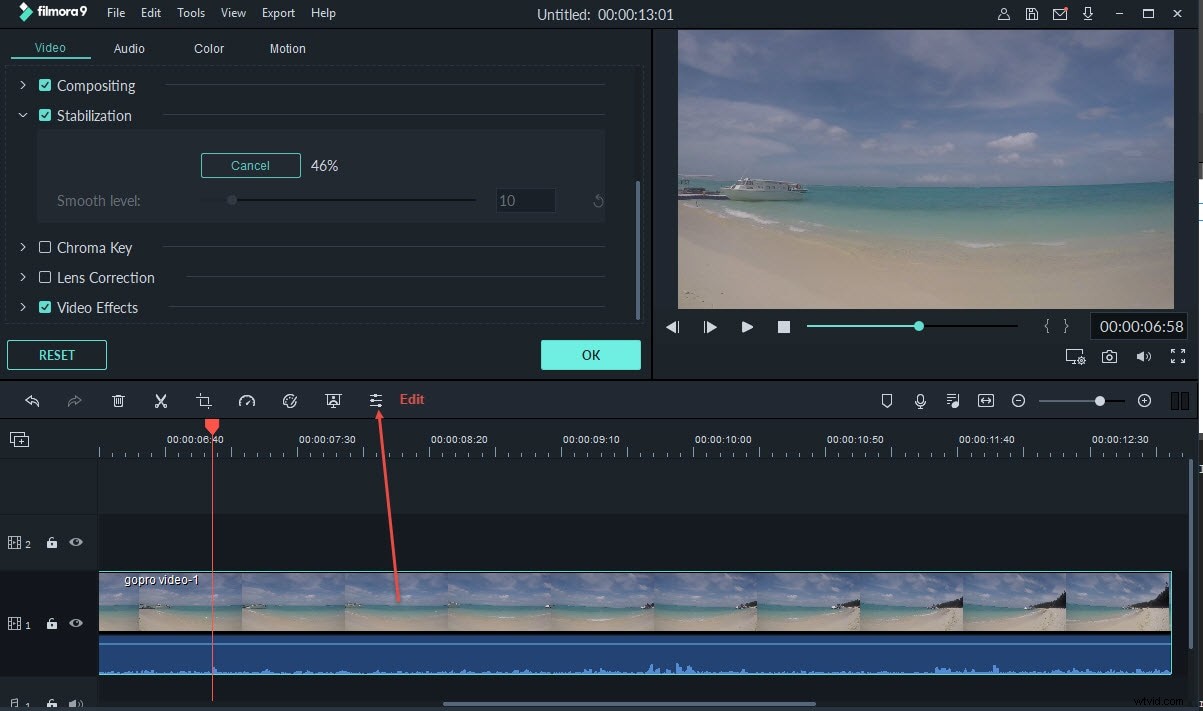Switch to the Color tab
This screenshot has height=711, width=1203.
pos(208,48)
